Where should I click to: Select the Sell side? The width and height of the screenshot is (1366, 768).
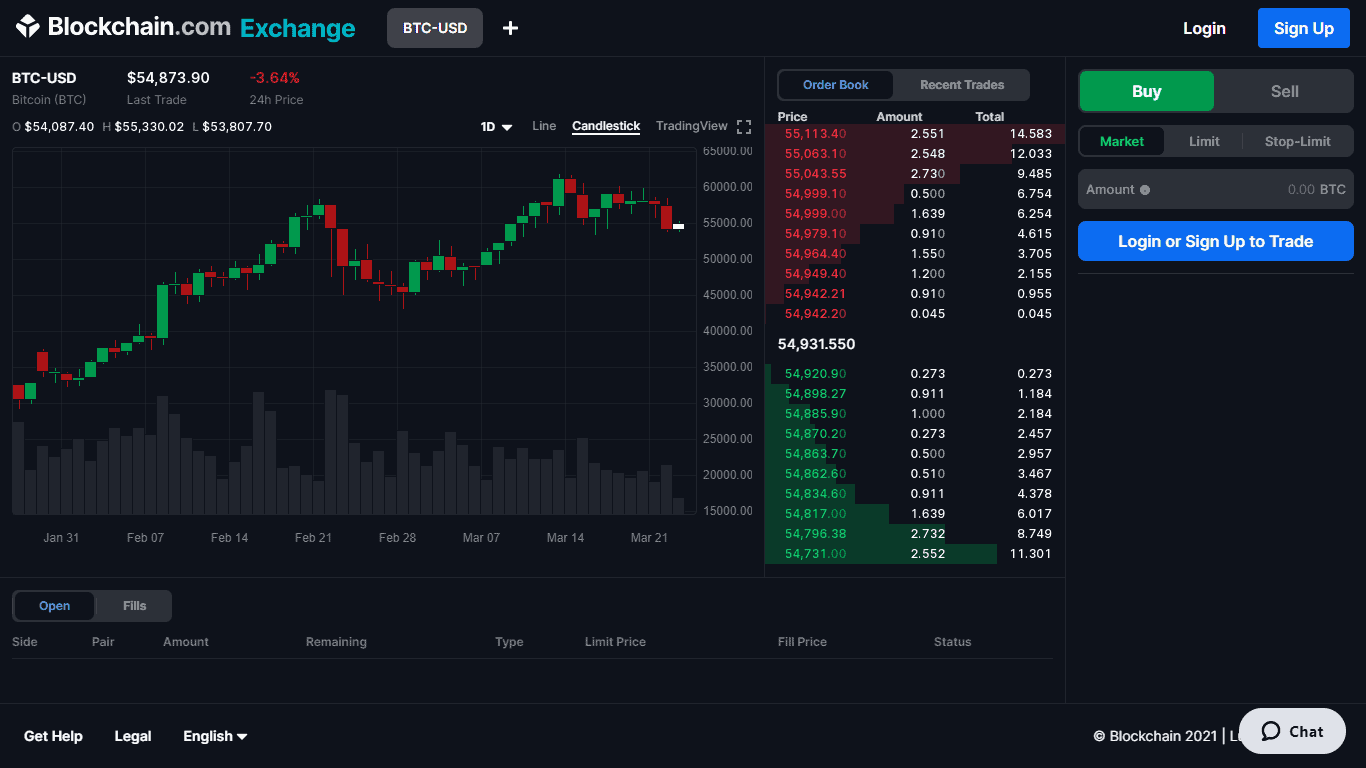click(x=1283, y=91)
